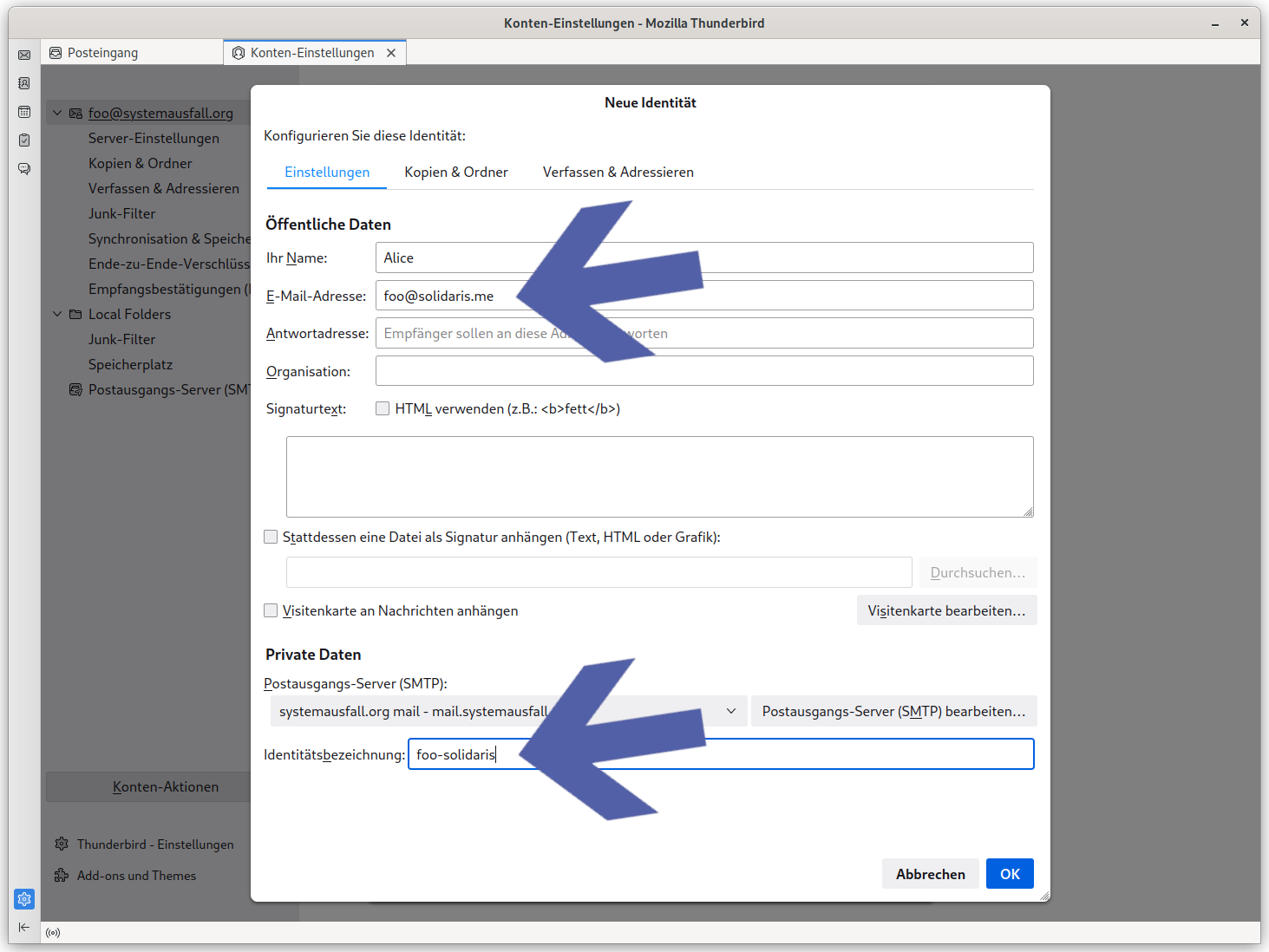This screenshot has height=952, width=1269.
Task: Enable HTML verwenden for the signature
Action: [x=383, y=408]
